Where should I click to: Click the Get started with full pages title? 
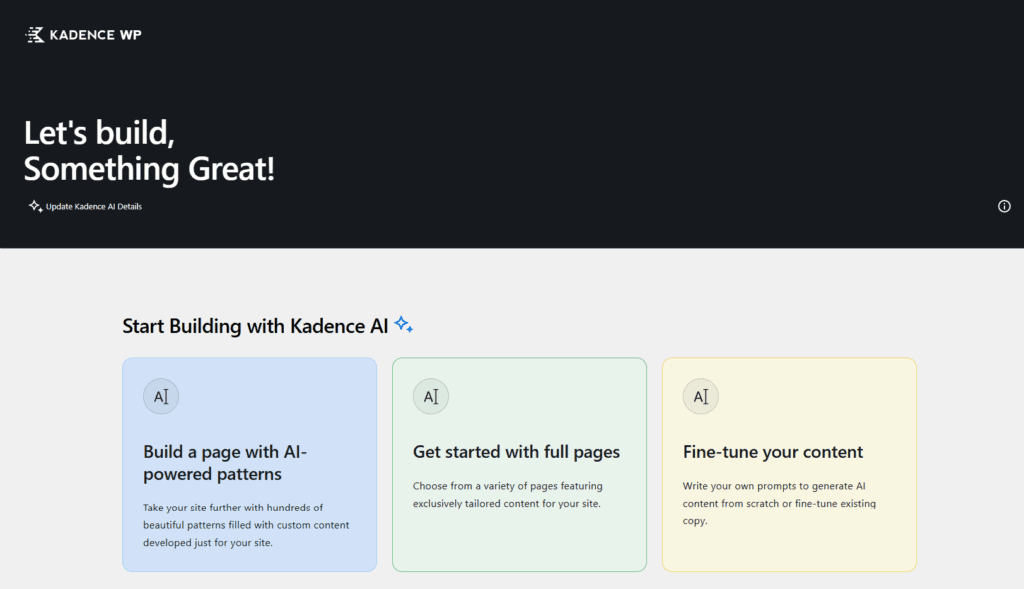[516, 452]
